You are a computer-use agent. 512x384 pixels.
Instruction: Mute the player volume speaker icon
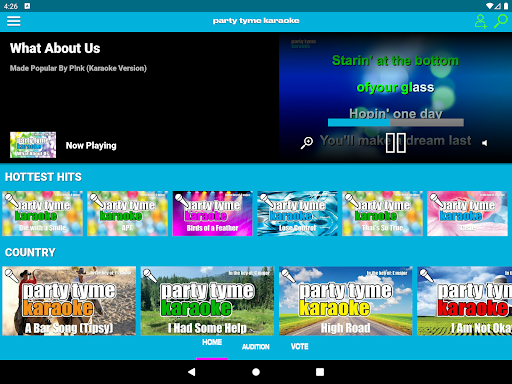coord(485,143)
